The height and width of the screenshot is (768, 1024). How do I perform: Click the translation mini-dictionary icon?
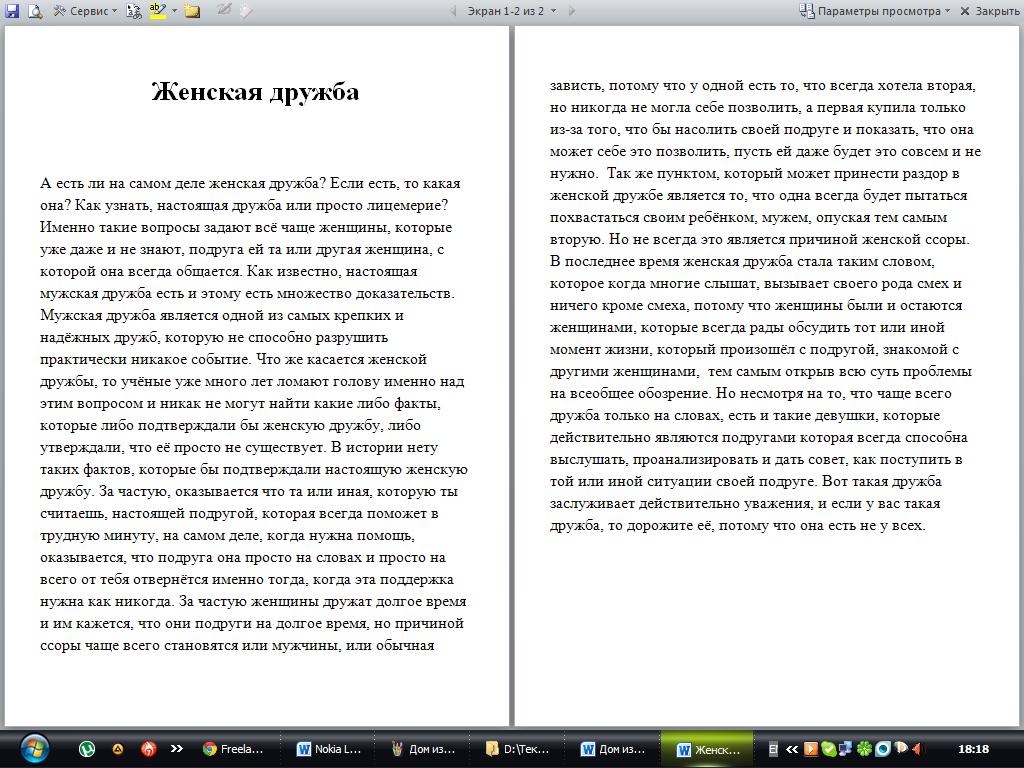pyautogui.click(x=133, y=10)
